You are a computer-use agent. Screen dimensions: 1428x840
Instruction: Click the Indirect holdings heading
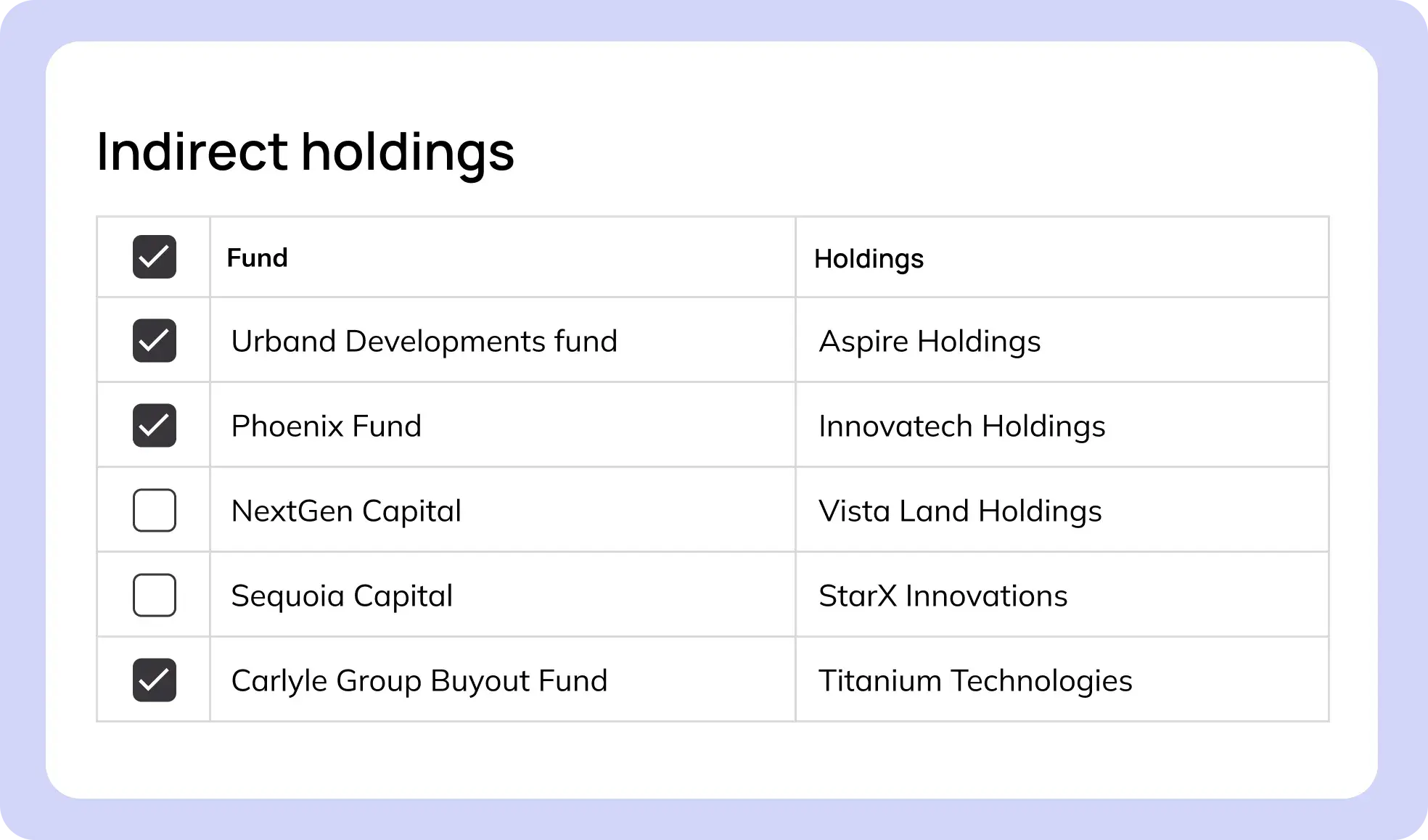click(305, 151)
